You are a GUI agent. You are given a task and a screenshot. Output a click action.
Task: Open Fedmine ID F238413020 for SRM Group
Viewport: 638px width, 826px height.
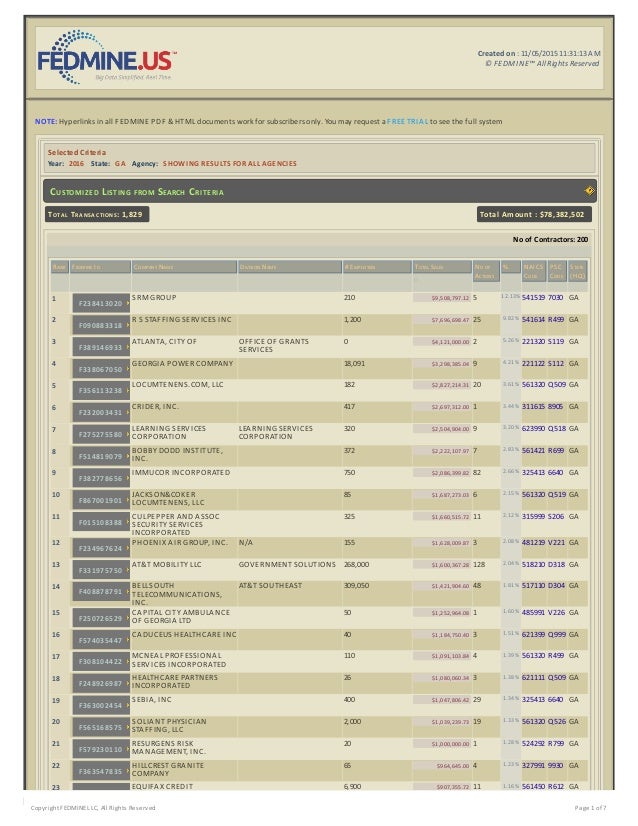coord(101,303)
